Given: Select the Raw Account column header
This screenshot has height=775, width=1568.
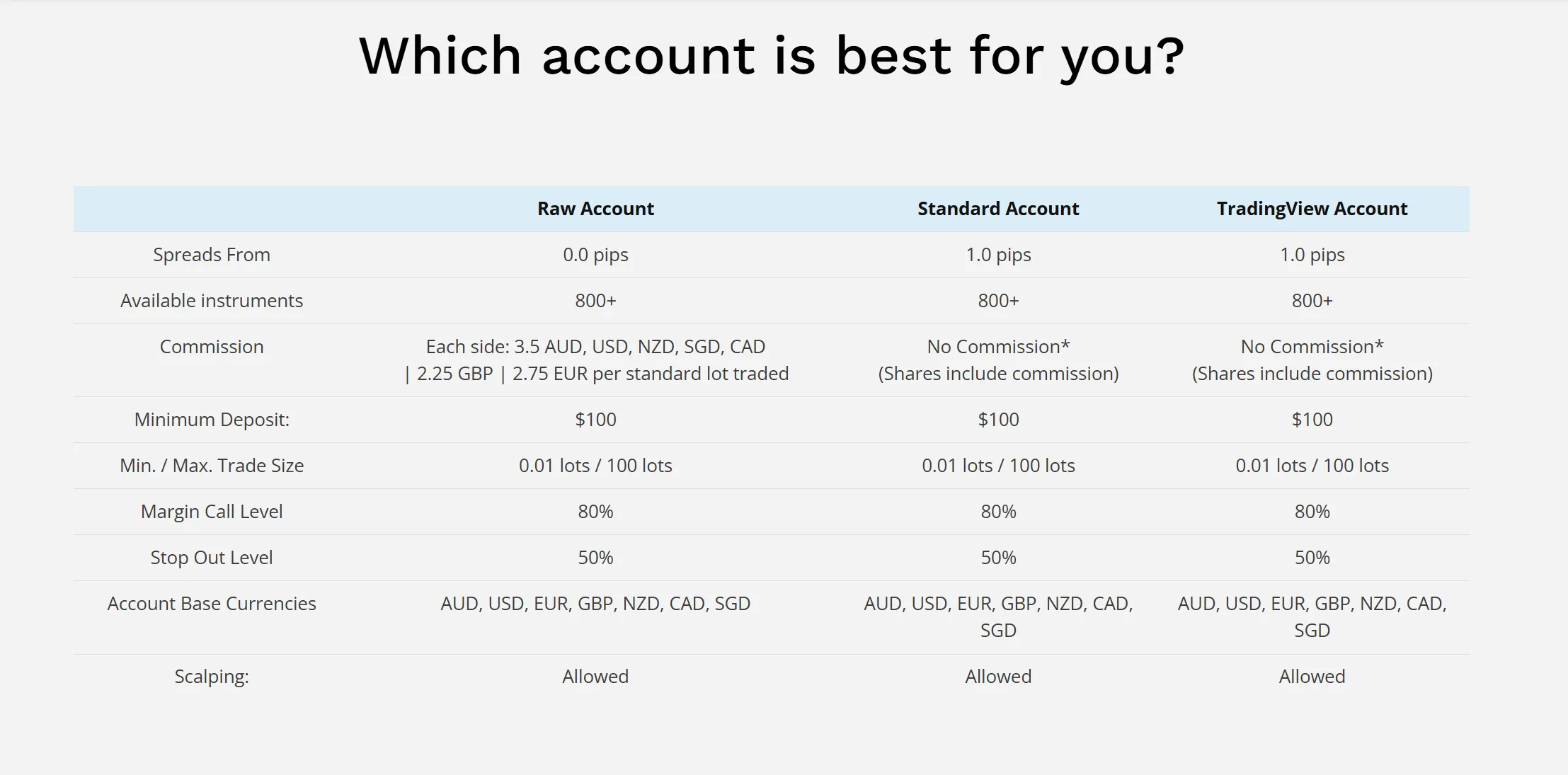Looking at the screenshot, I should click(x=595, y=209).
